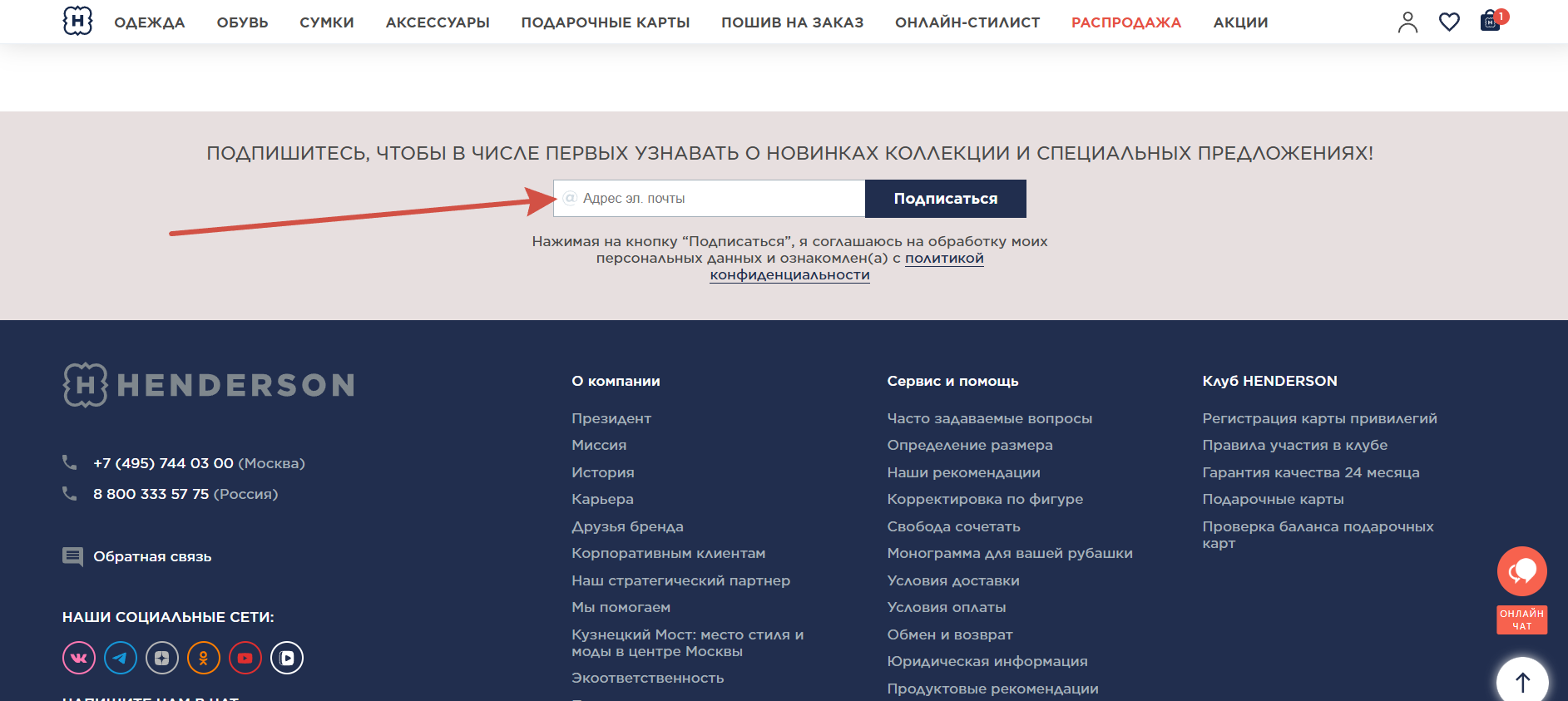The image size is (1568, 701).
Task: Open Определение размера link
Action: (970, 445)
